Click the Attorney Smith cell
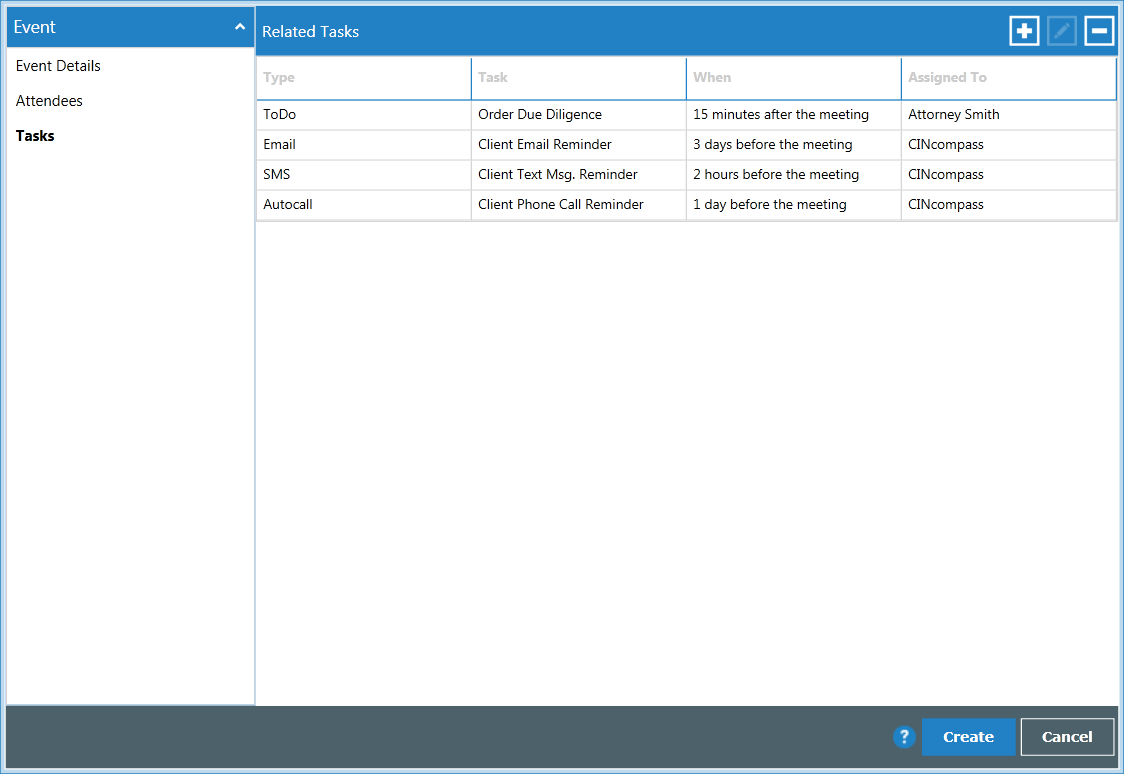The width and height of the screenshot is (1124, 774). (x=953, y=114)
